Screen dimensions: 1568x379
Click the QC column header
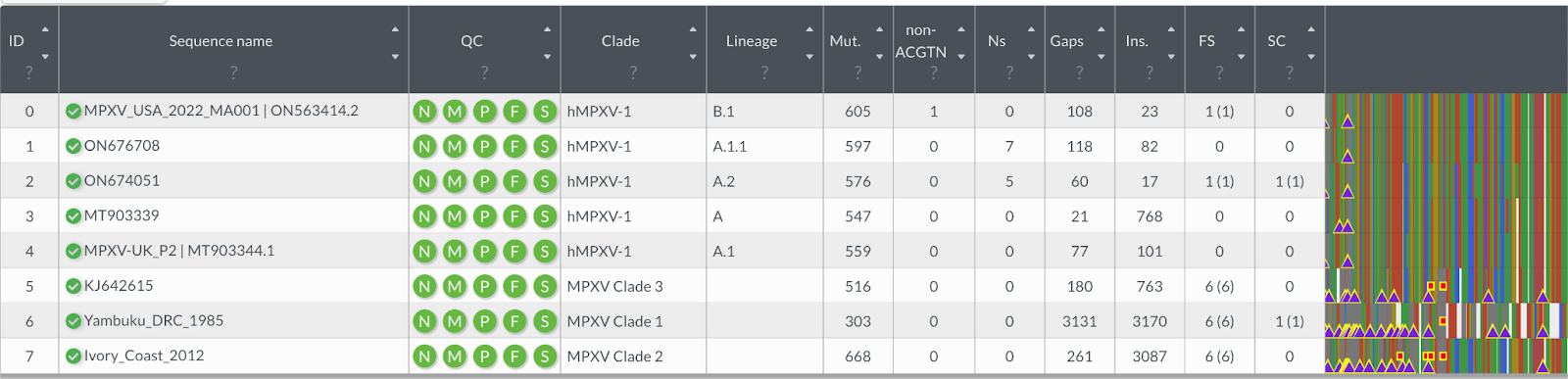click(471, 41)
